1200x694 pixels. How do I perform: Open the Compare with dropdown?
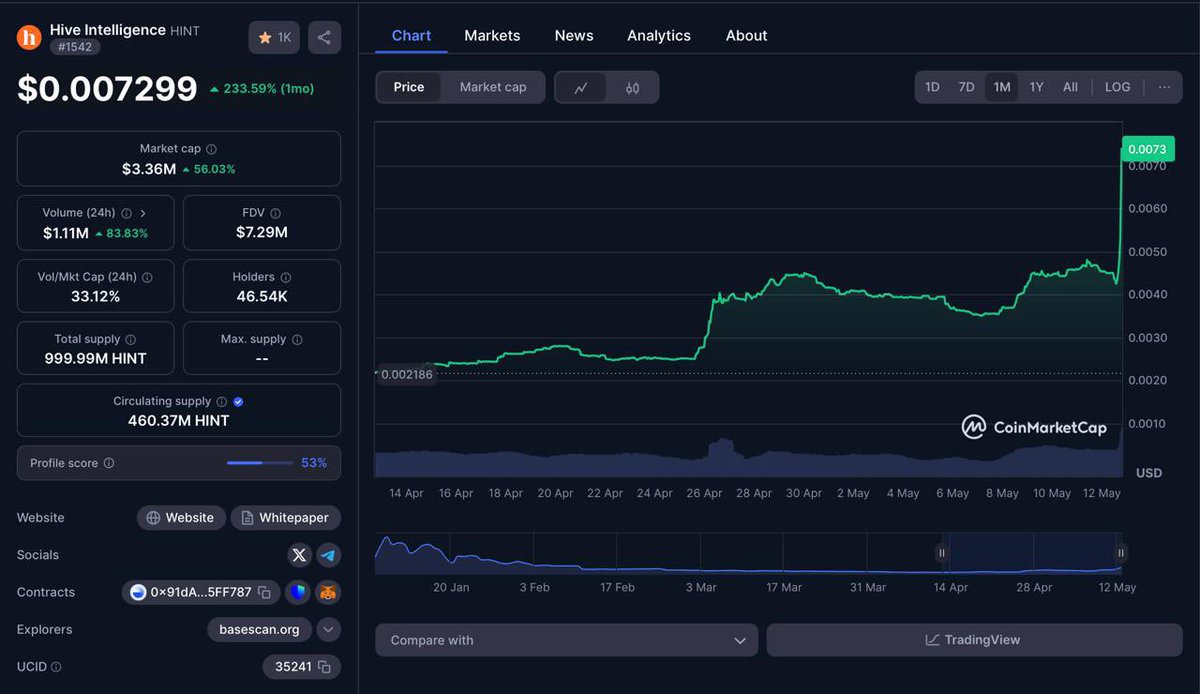click(x=566, y=639)
